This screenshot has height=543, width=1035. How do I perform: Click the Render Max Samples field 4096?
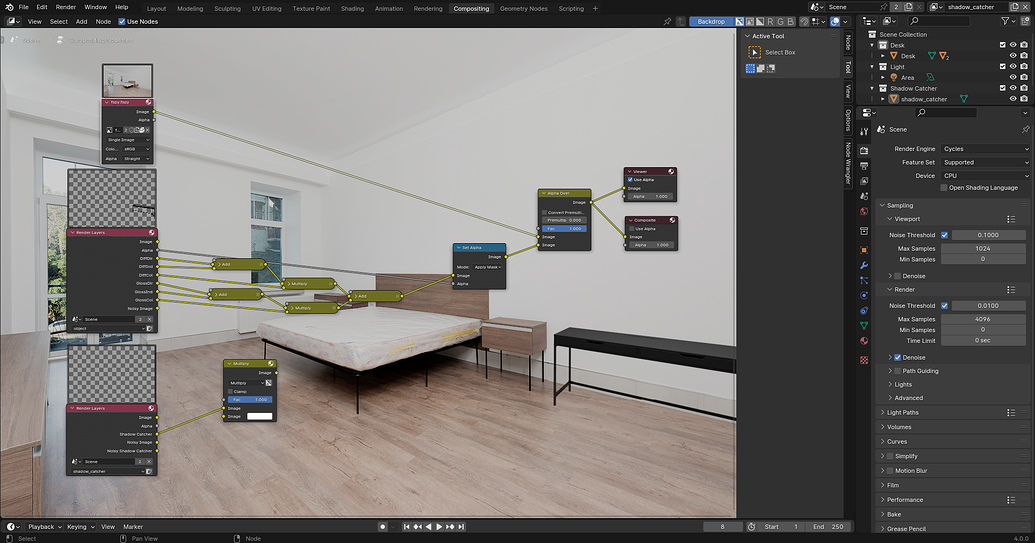click(x=983, y=319)
